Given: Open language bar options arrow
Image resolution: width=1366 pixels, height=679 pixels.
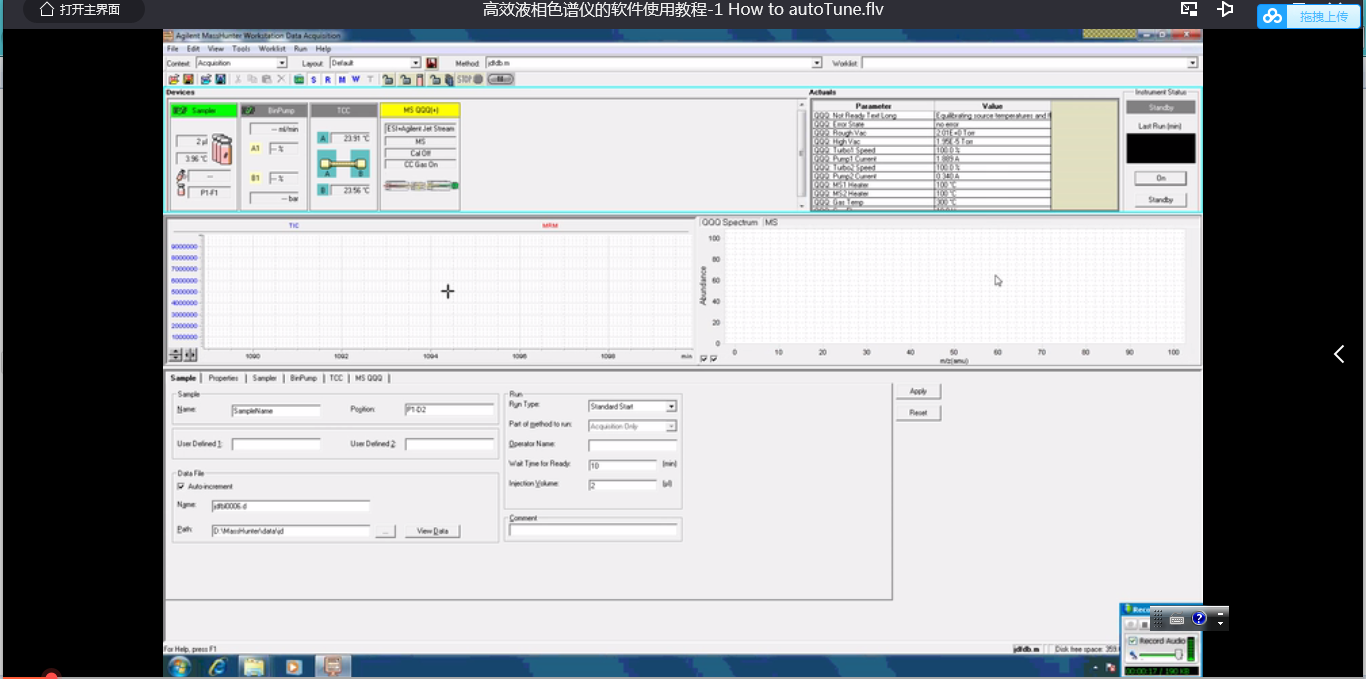Looking at the screenshot, I should point(1221,623).
